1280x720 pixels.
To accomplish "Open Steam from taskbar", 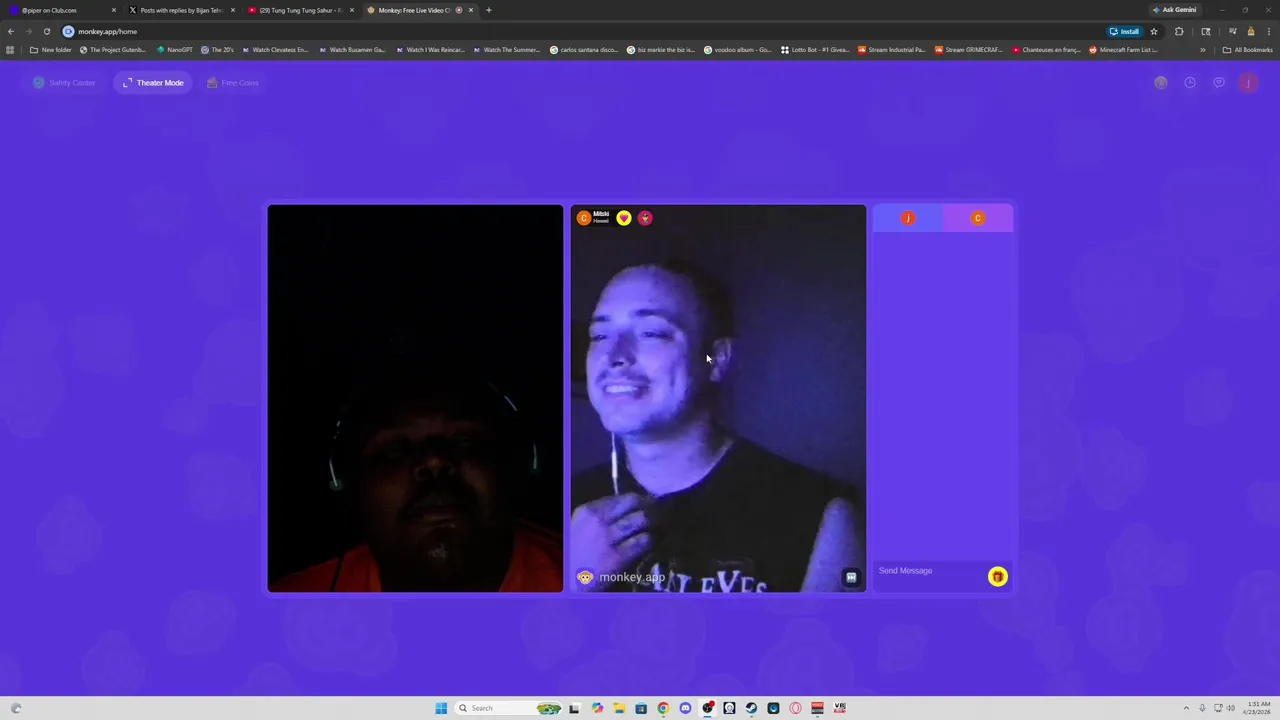I will pos(751,708).
